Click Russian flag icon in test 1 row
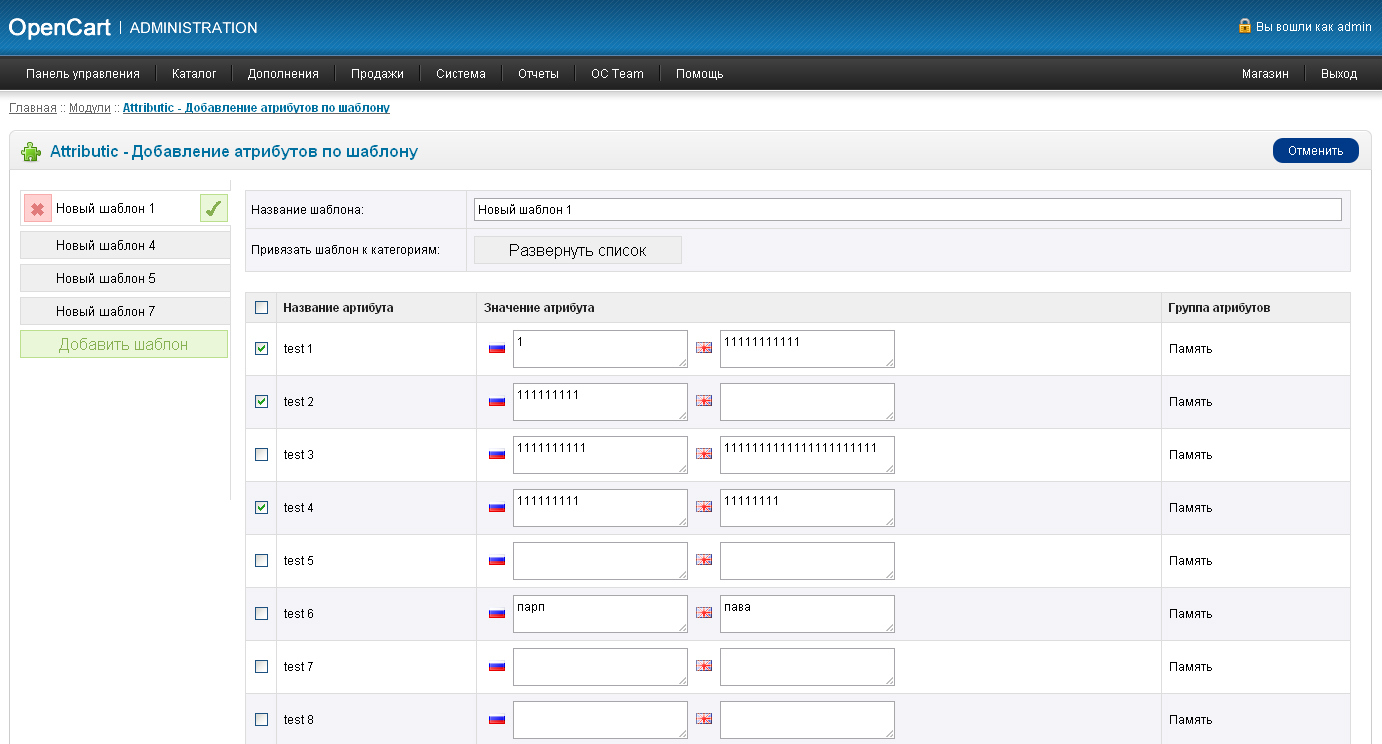Viewport: 1382px width, 744px height. coord(497,349)
